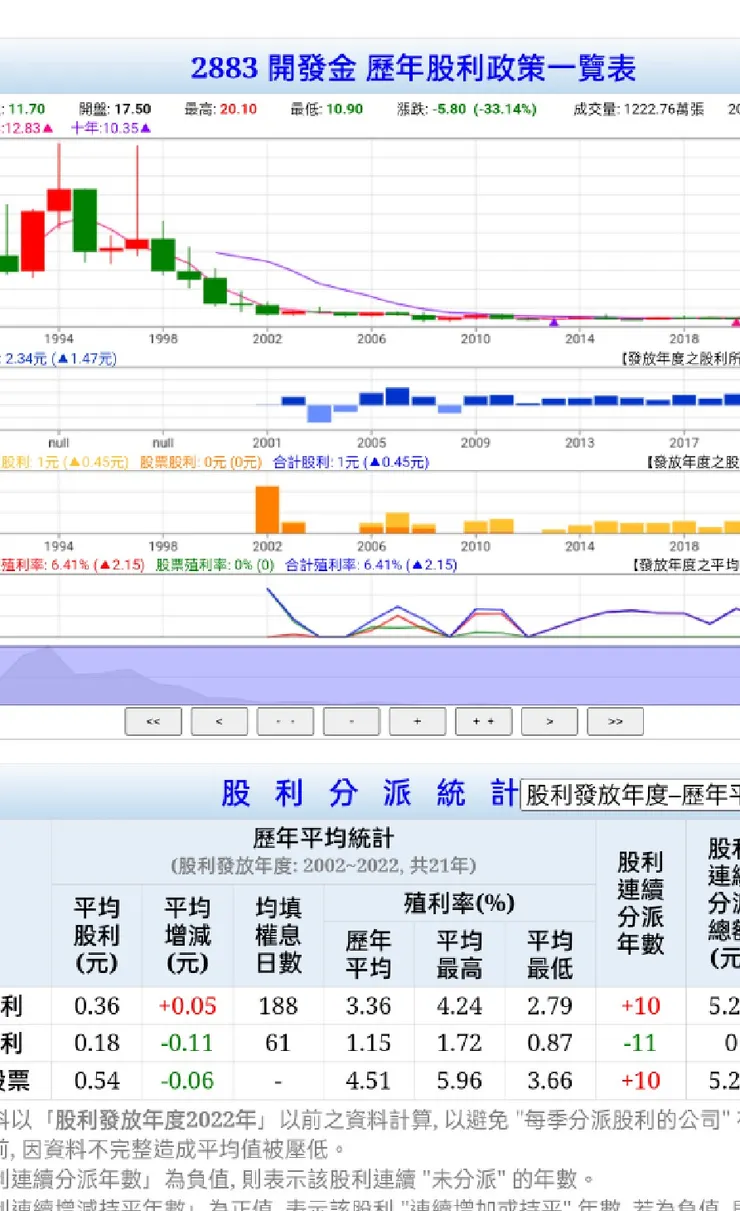Viewport: 740px width, 1211px height.
Task: Click the purple range overview strip under charts
Action: (x=370, y=675)
